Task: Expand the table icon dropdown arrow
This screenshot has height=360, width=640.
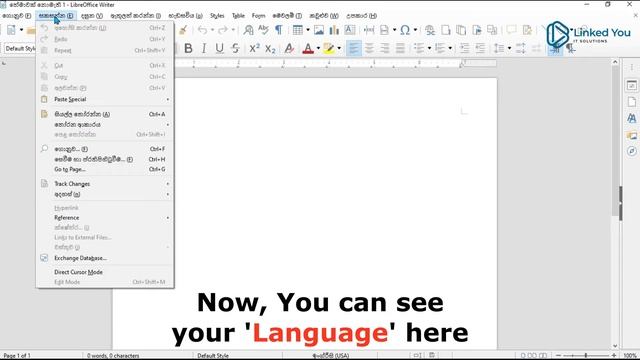Action: pyautogui.click(x=308, y=30)
